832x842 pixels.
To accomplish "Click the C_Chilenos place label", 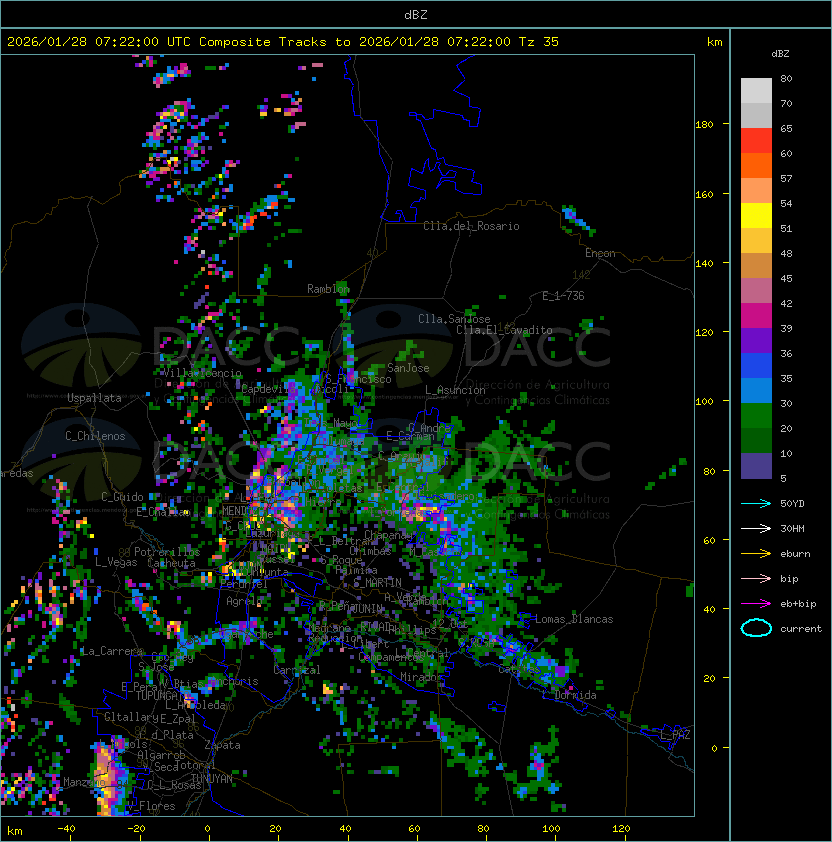I will pyautogui.click(x=95, y=436).
